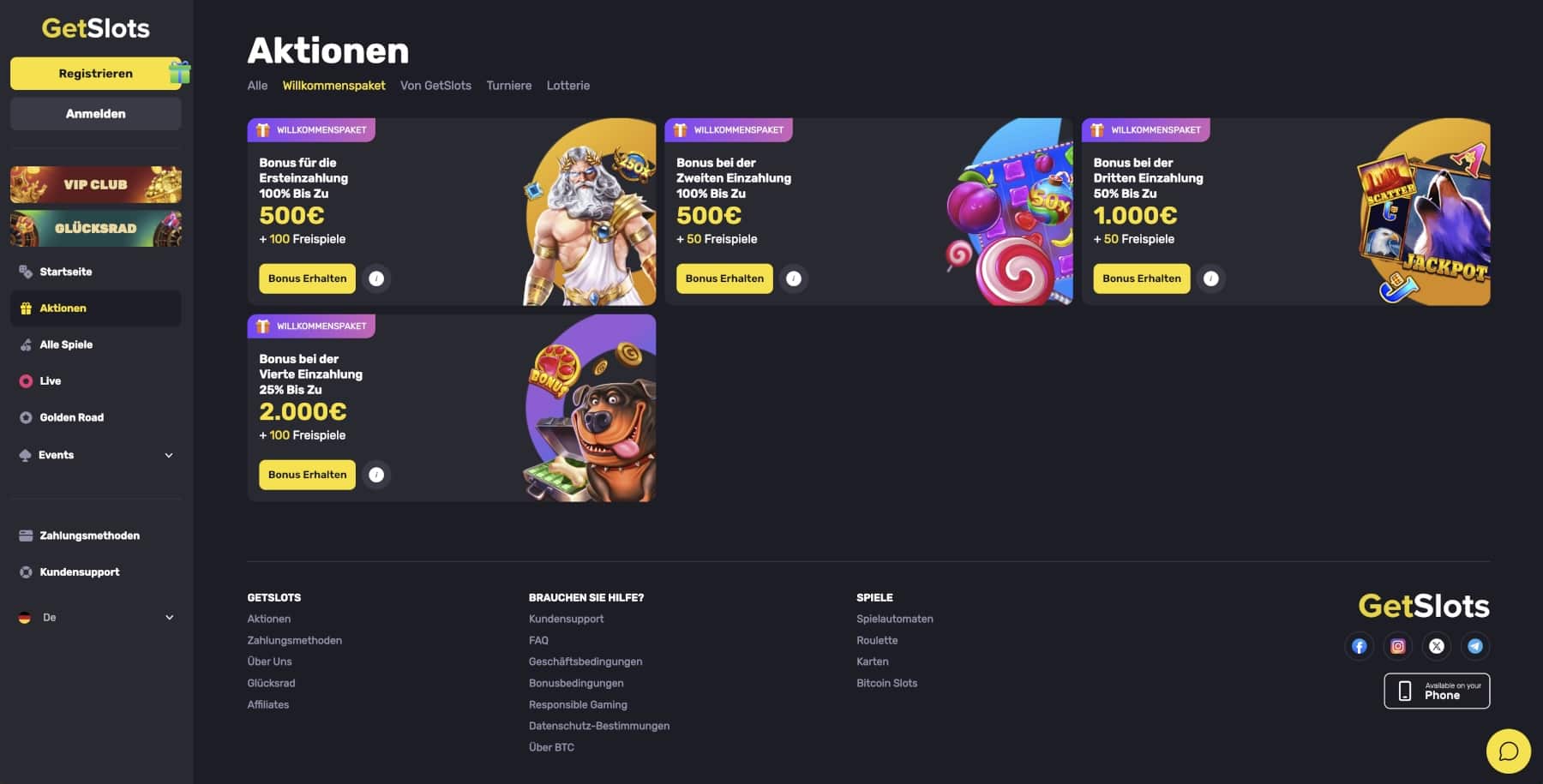The image size is (1543, 784).
Task: Open the X (Twitter) social icon
Action: [1437, 646]
